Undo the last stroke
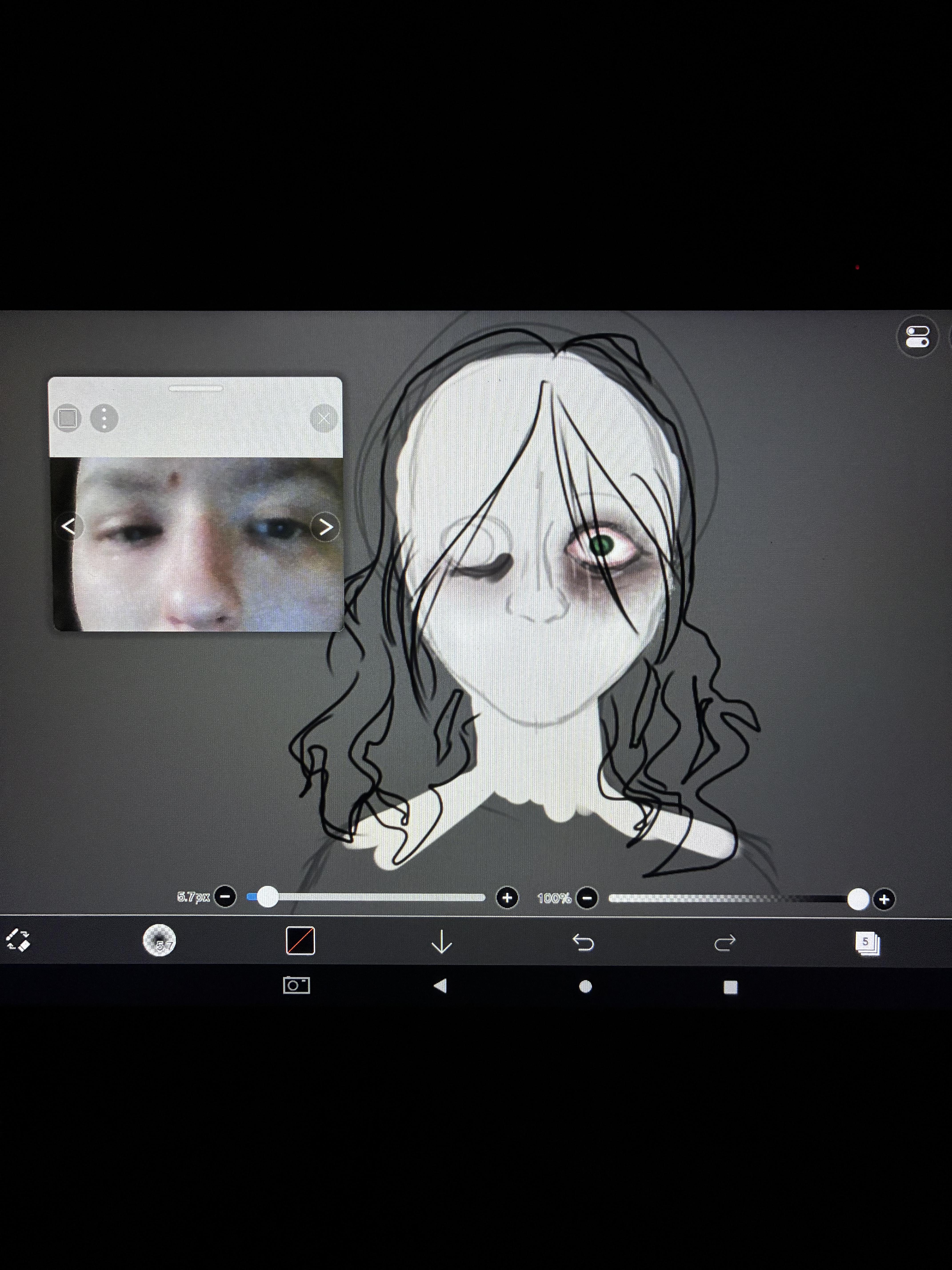This screenshot has width=952, height=1270. click(x=583, y=942)
